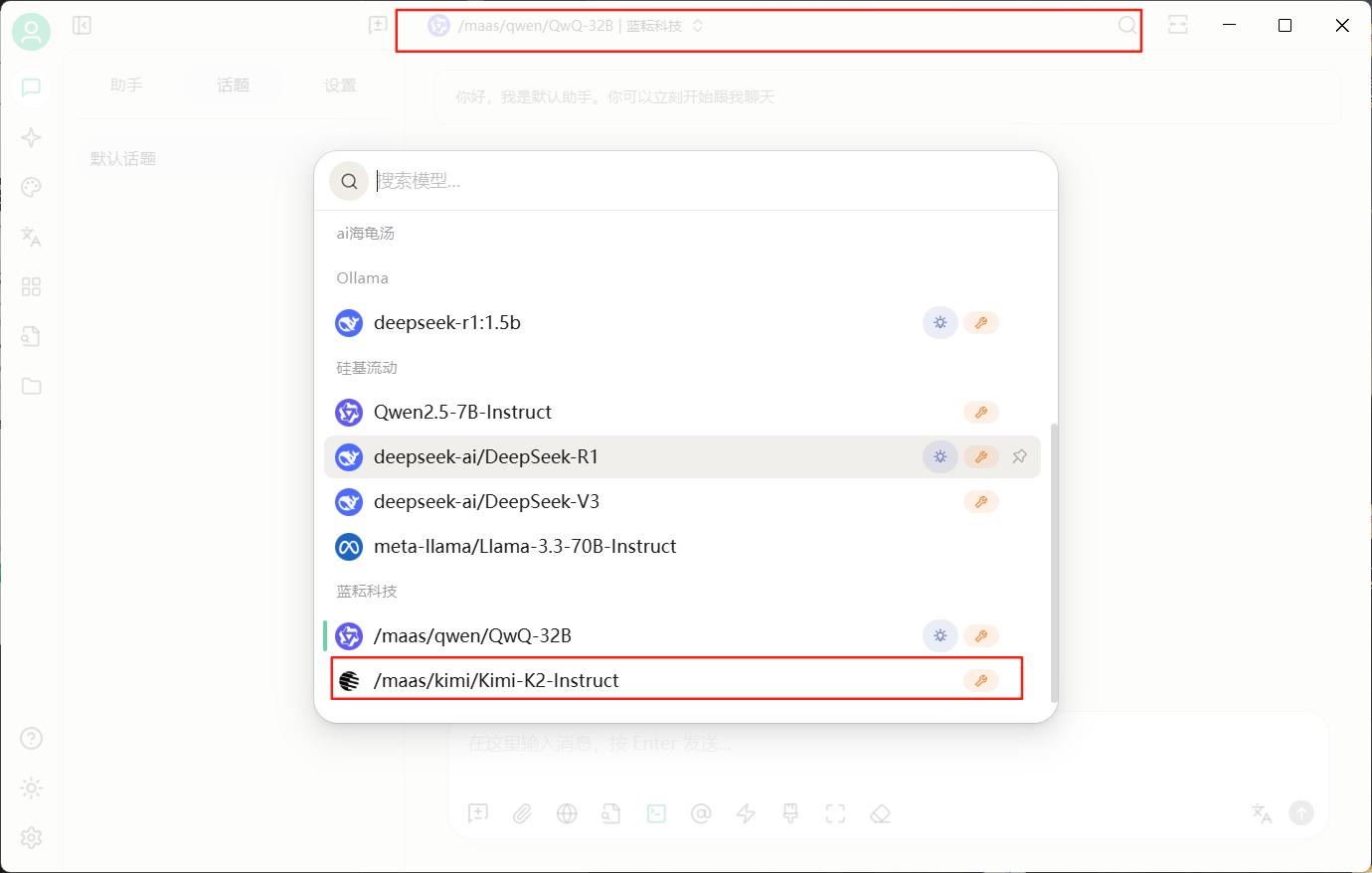1372x873 pixels.
Task: Click tool tag on QwQ-32B
Action: 981,635
